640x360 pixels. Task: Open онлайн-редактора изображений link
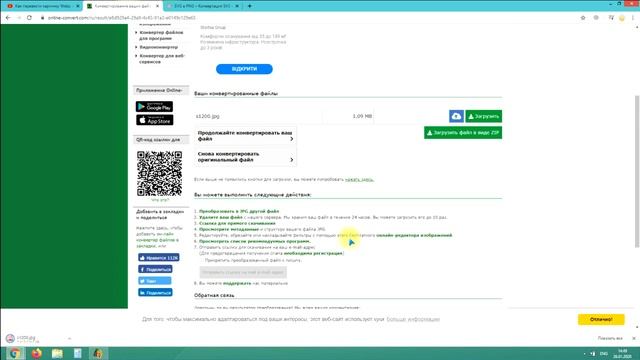[x=414, y=236]
